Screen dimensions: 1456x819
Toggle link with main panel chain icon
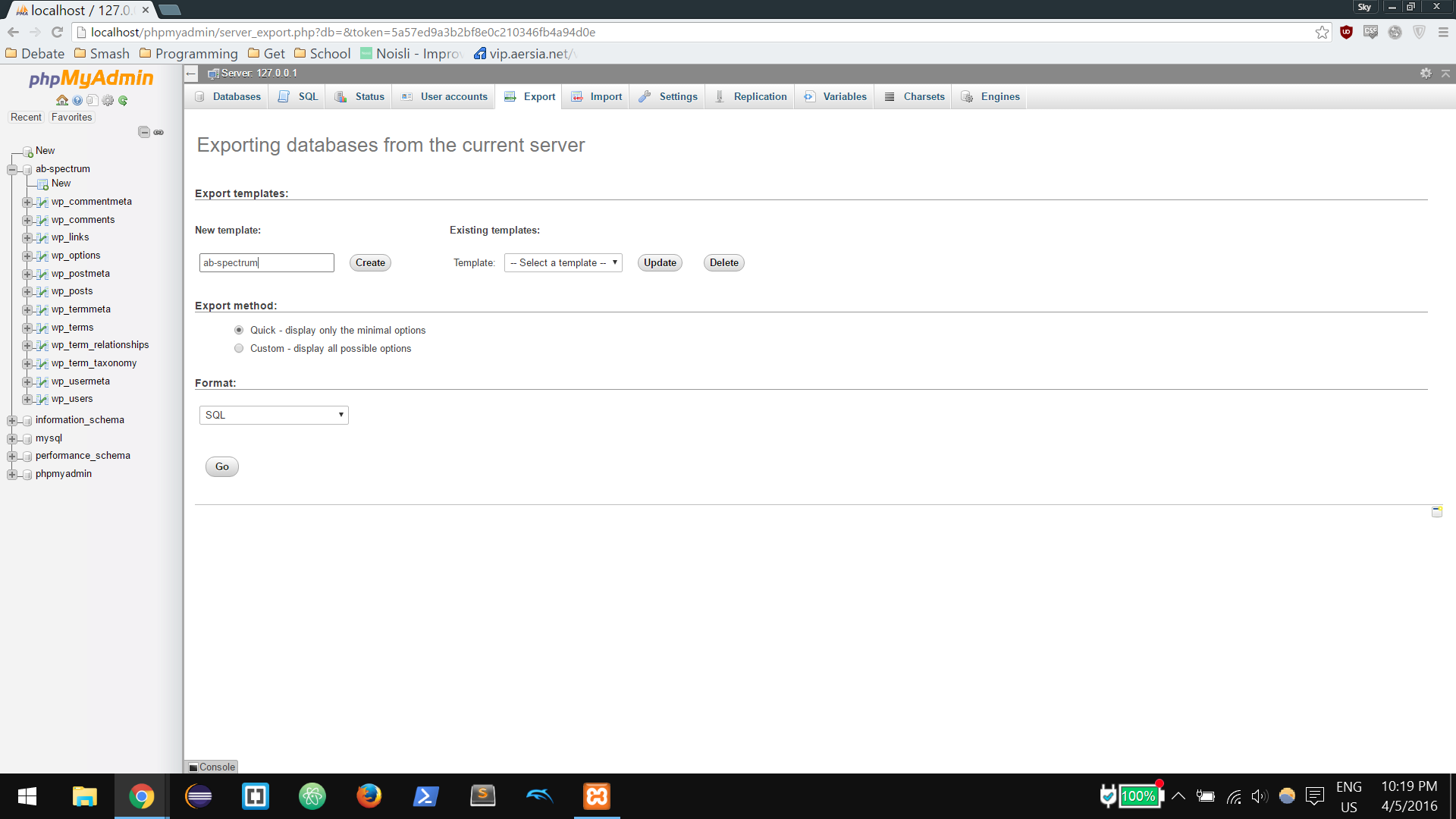[x=158, y=132]
